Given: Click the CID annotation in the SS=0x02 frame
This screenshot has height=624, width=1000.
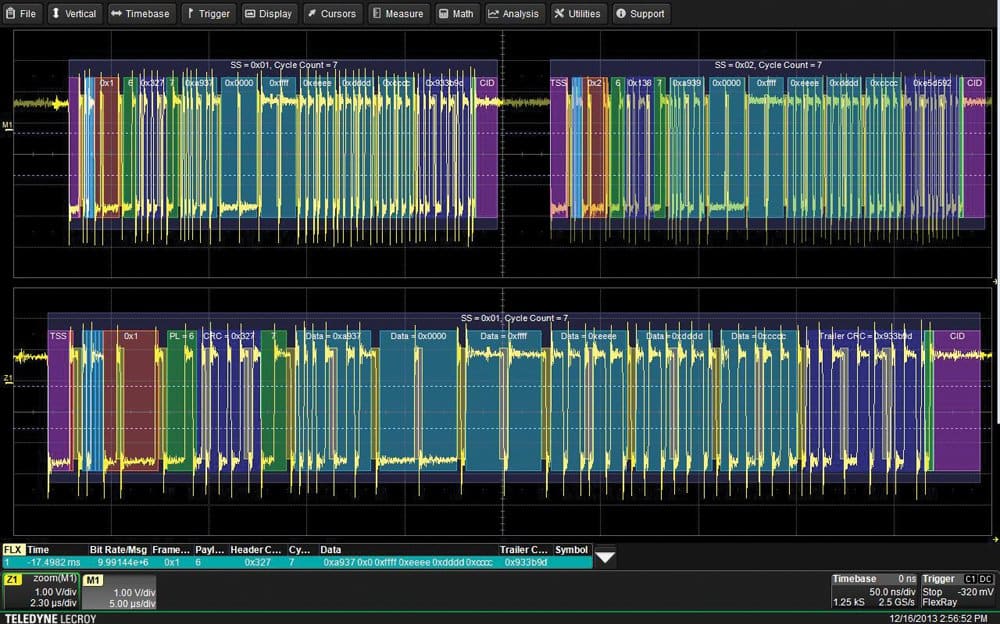Looking at the screenshot, I should [974, 83].
